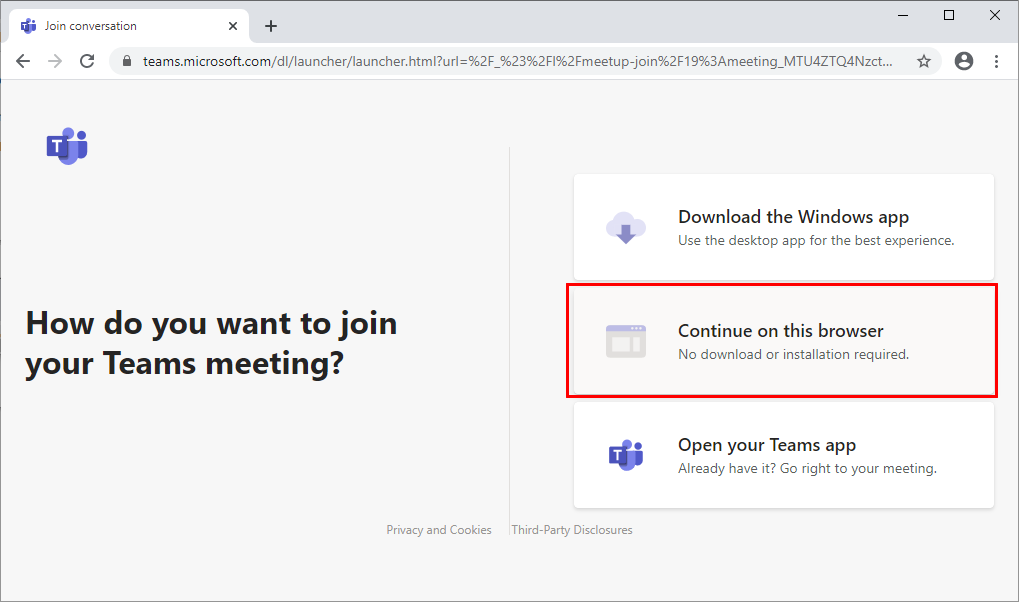Close the Chrome window
Viewport: 1019px width, 602px height.
(994, 15)
